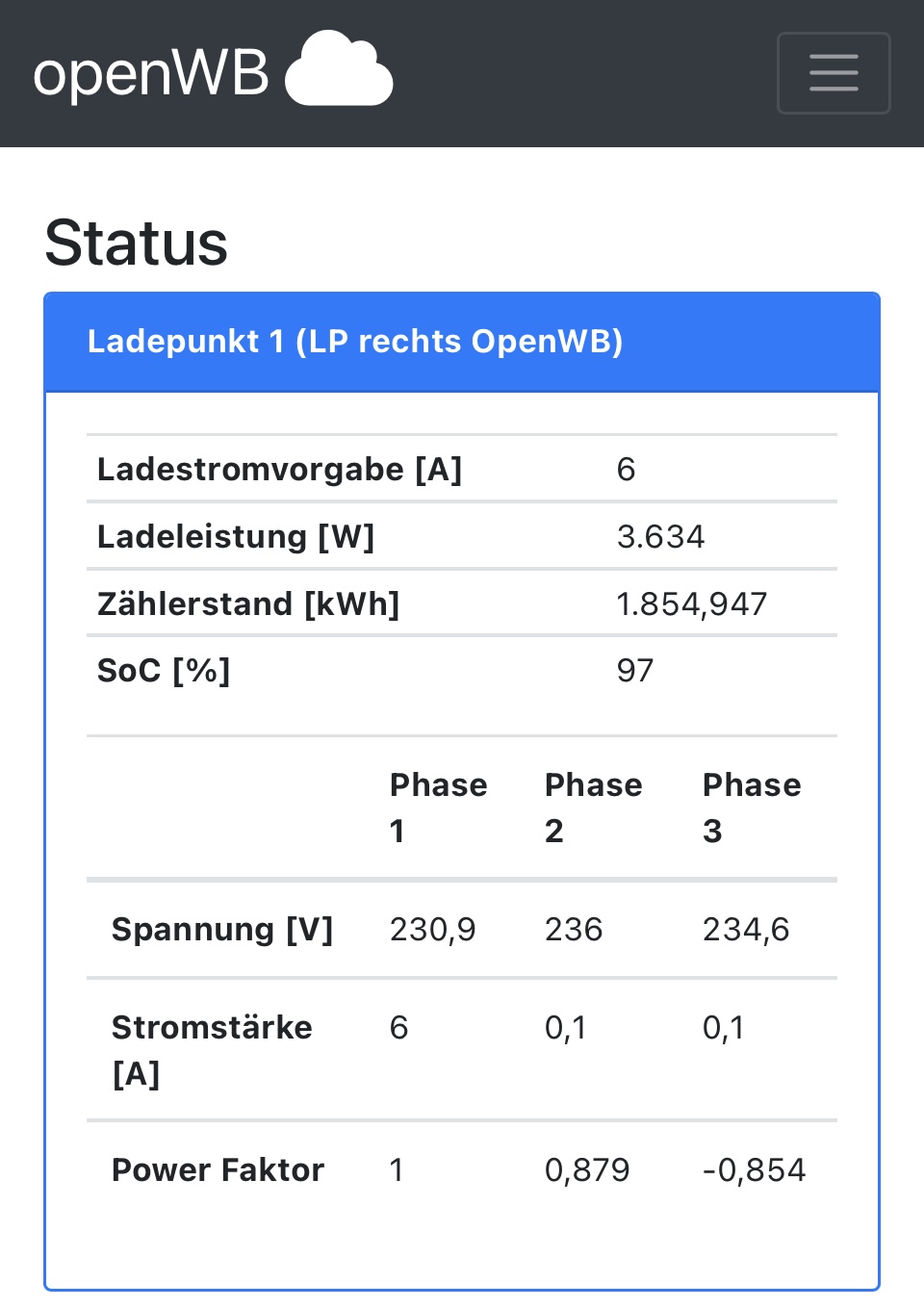924x1308 pixels.
Task: Click the Ladestromvorgabe [A] label
Action: pos(279,470)
